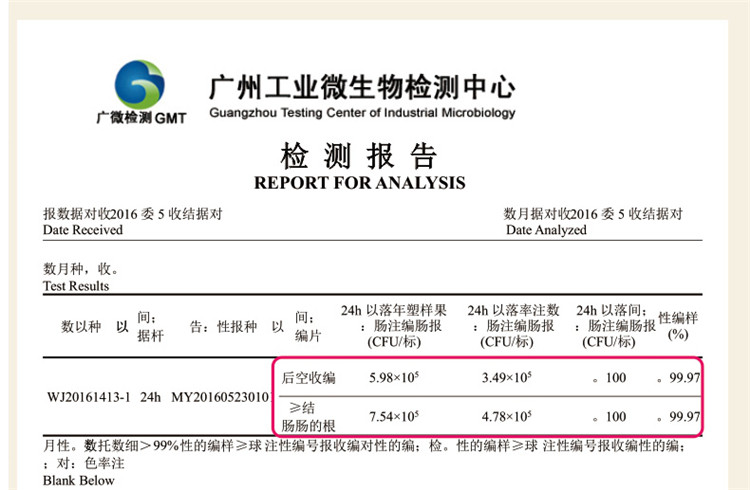This screenshot has height=490, width=750.
Task: Click the 'Blank Below' text
Action: [79, 480]
